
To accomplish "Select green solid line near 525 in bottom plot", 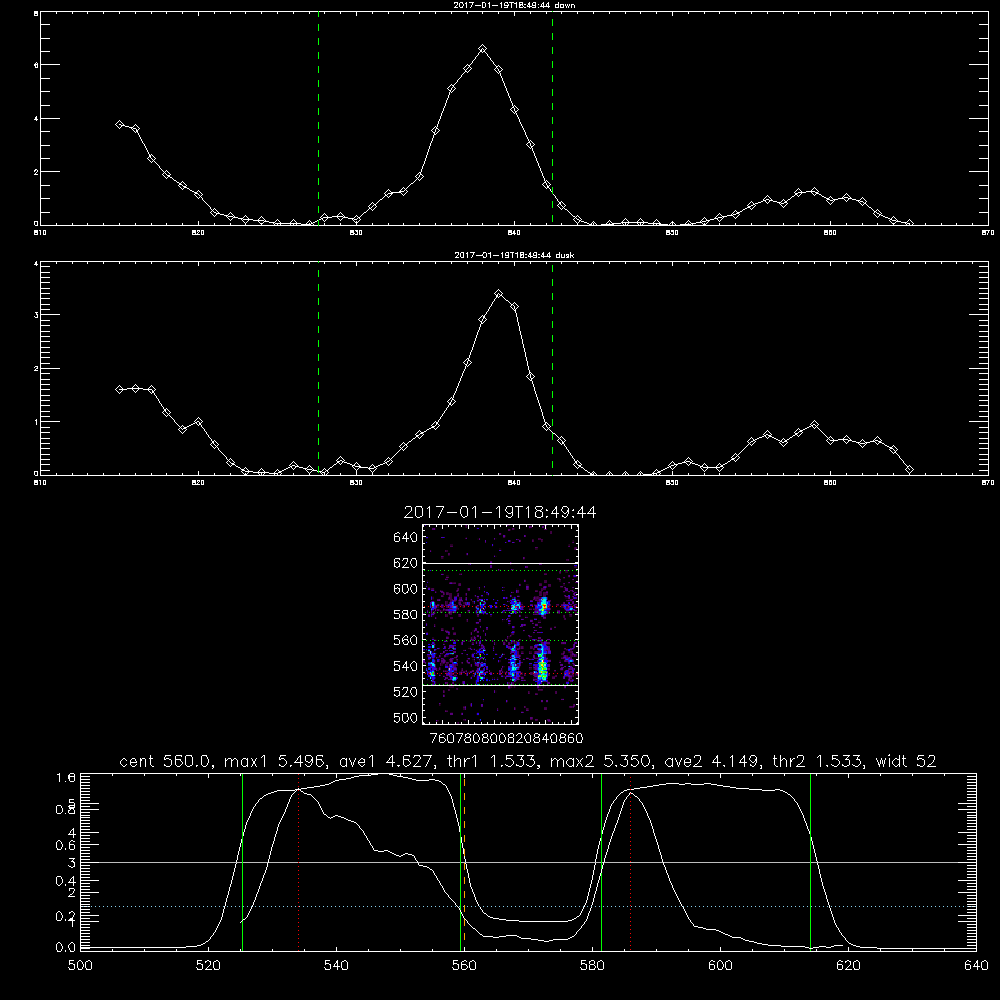I will [242, 861].
